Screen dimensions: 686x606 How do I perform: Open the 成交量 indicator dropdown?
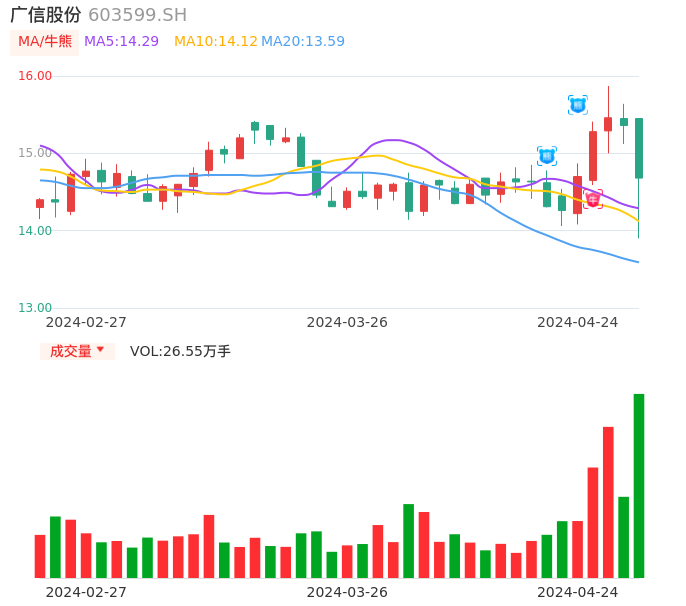(x=77, y=351)
